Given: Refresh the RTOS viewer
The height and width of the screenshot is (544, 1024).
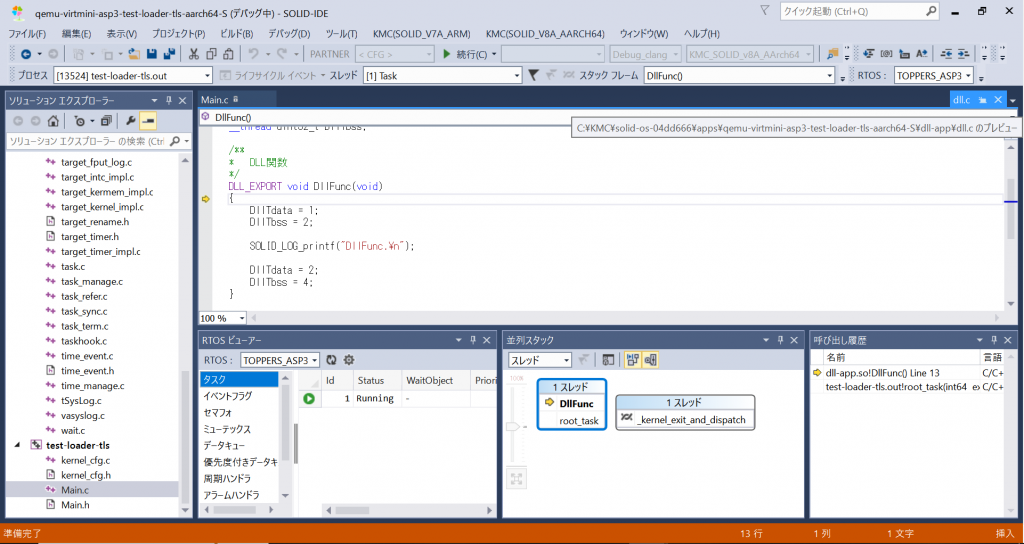Looking at the screenshot, I should [x=332, y=360].
